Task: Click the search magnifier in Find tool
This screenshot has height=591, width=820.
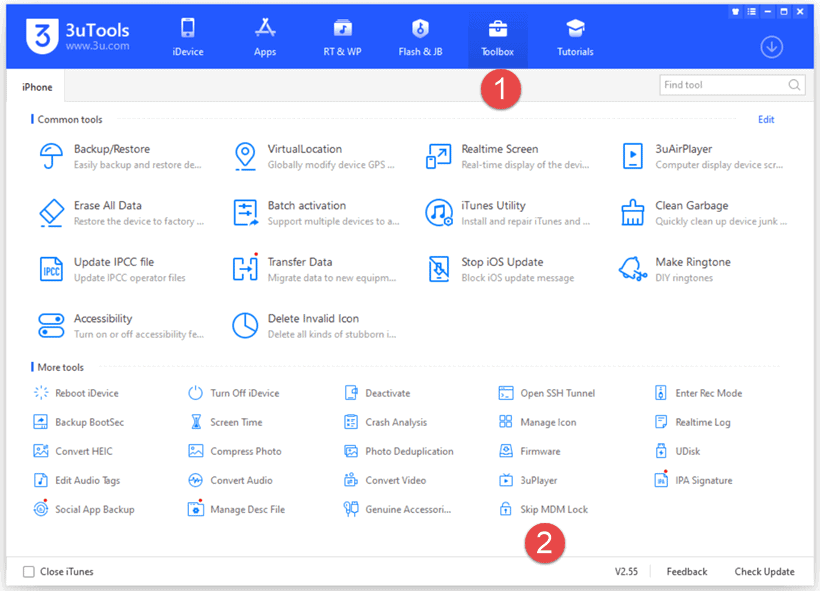Action: click(x=794, y=85)
